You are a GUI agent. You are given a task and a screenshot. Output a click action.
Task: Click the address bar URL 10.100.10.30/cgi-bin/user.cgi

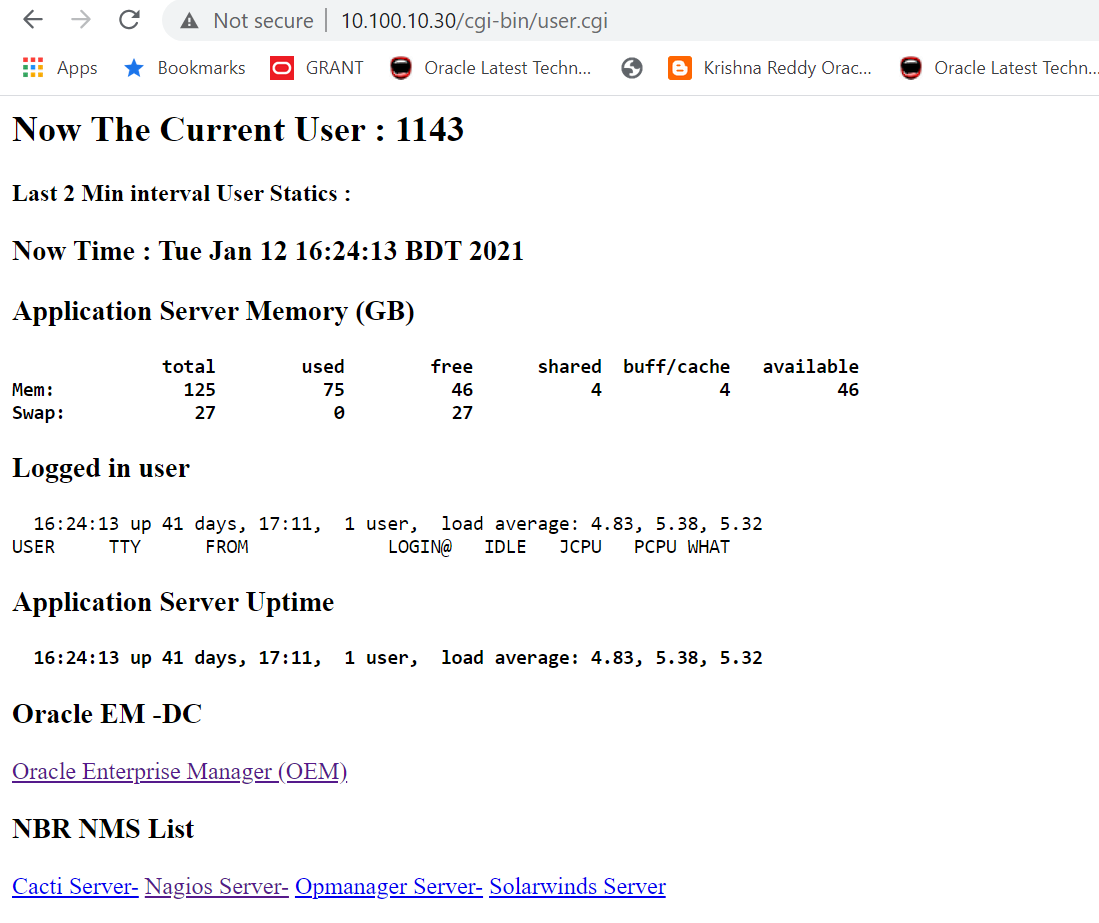(475, 21)
